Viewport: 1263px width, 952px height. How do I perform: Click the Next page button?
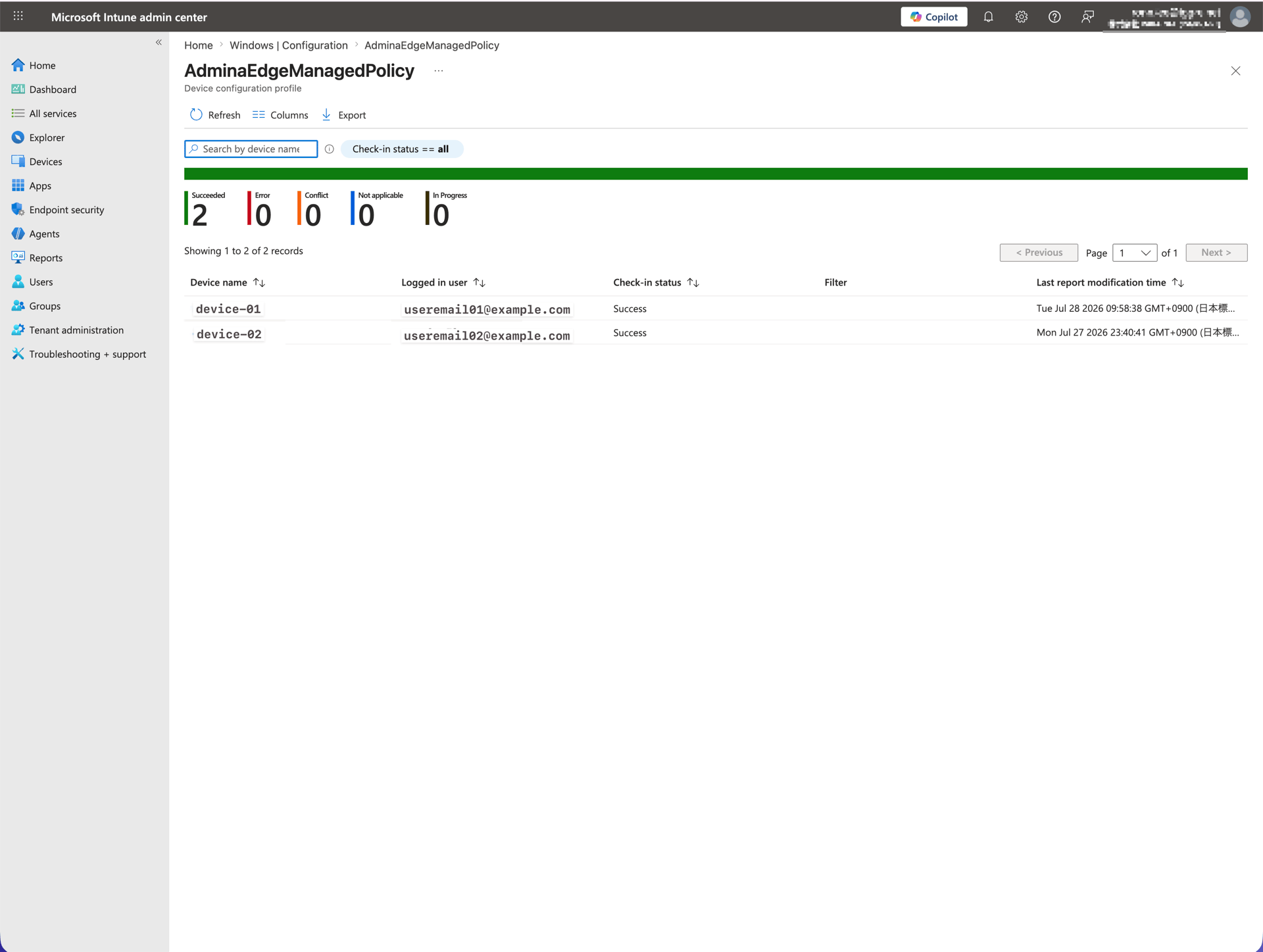(x=1216, y=253)
